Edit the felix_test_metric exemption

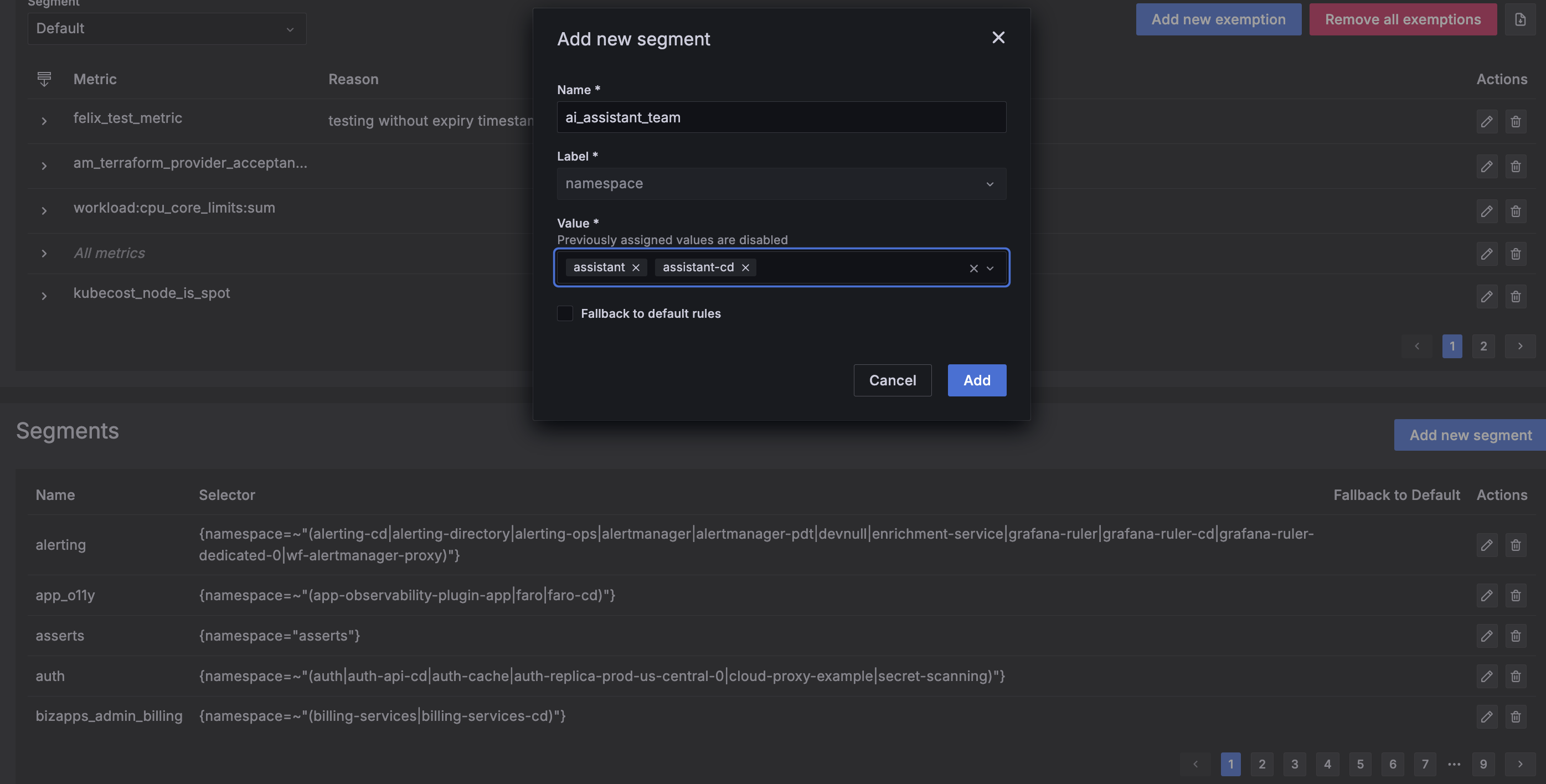1487,121
